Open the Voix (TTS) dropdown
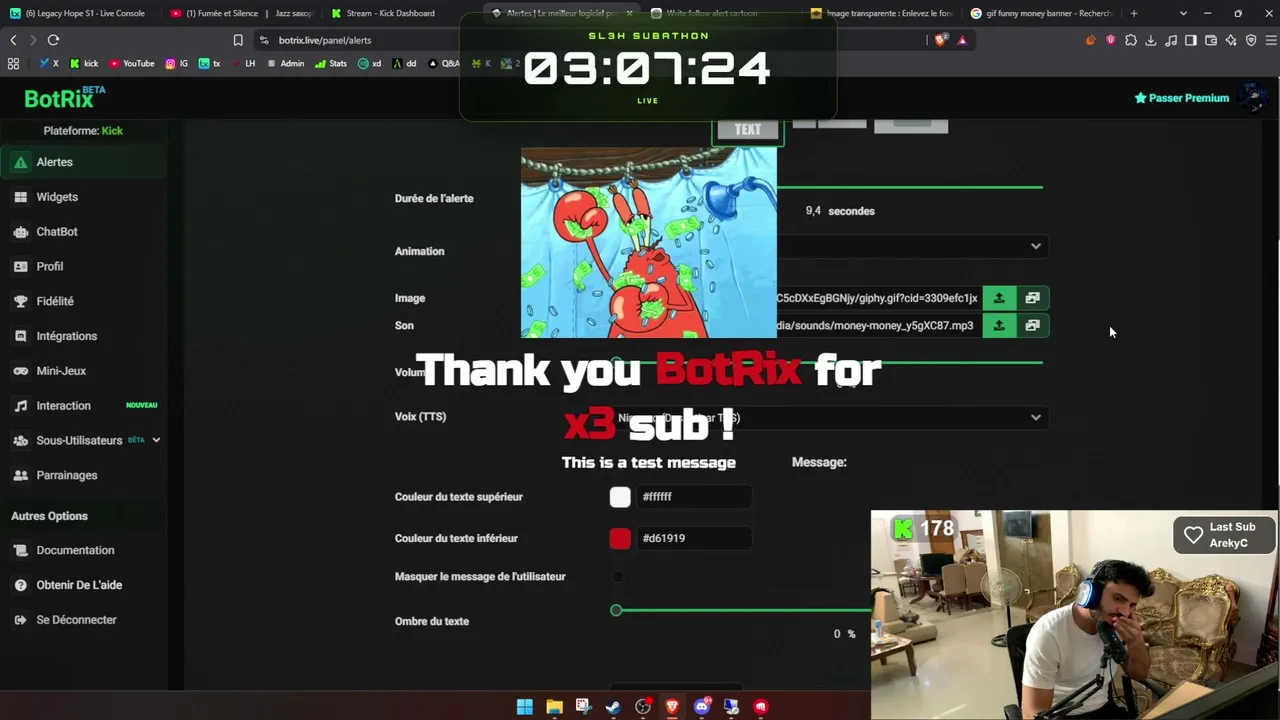 (829, 417)
